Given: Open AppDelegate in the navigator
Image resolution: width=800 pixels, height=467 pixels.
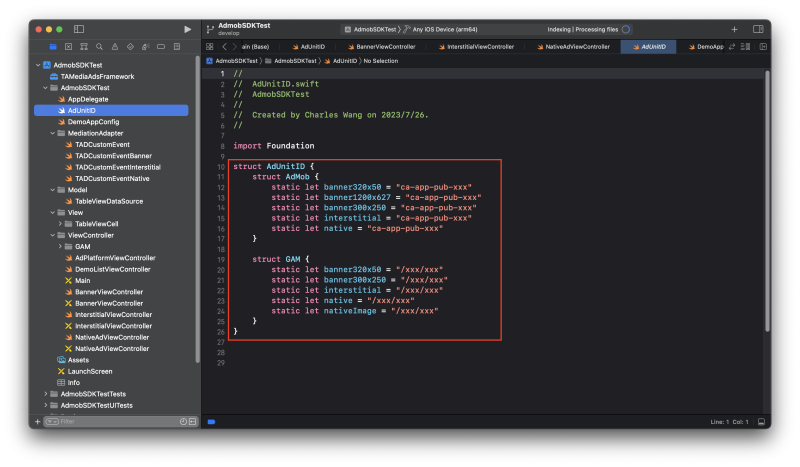Looking at the screenshot, I should (x=88, y=99).
